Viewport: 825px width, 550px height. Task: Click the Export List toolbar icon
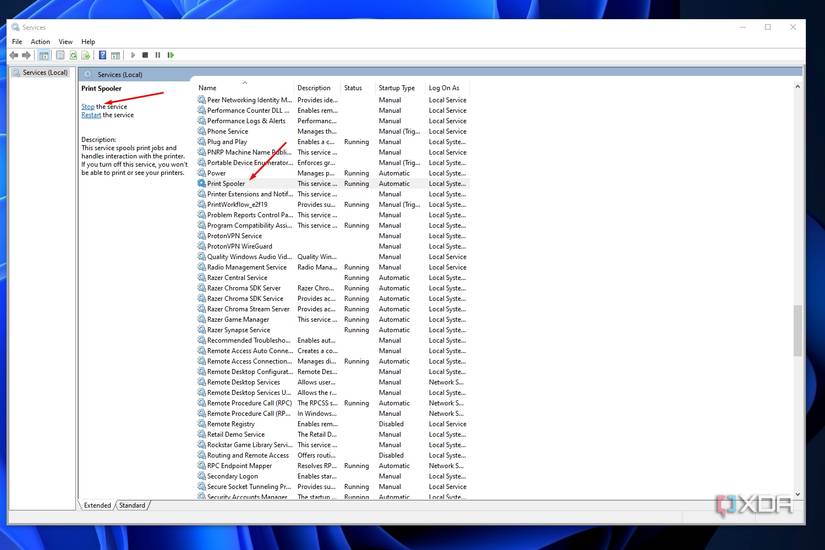(x=85, y=55)
